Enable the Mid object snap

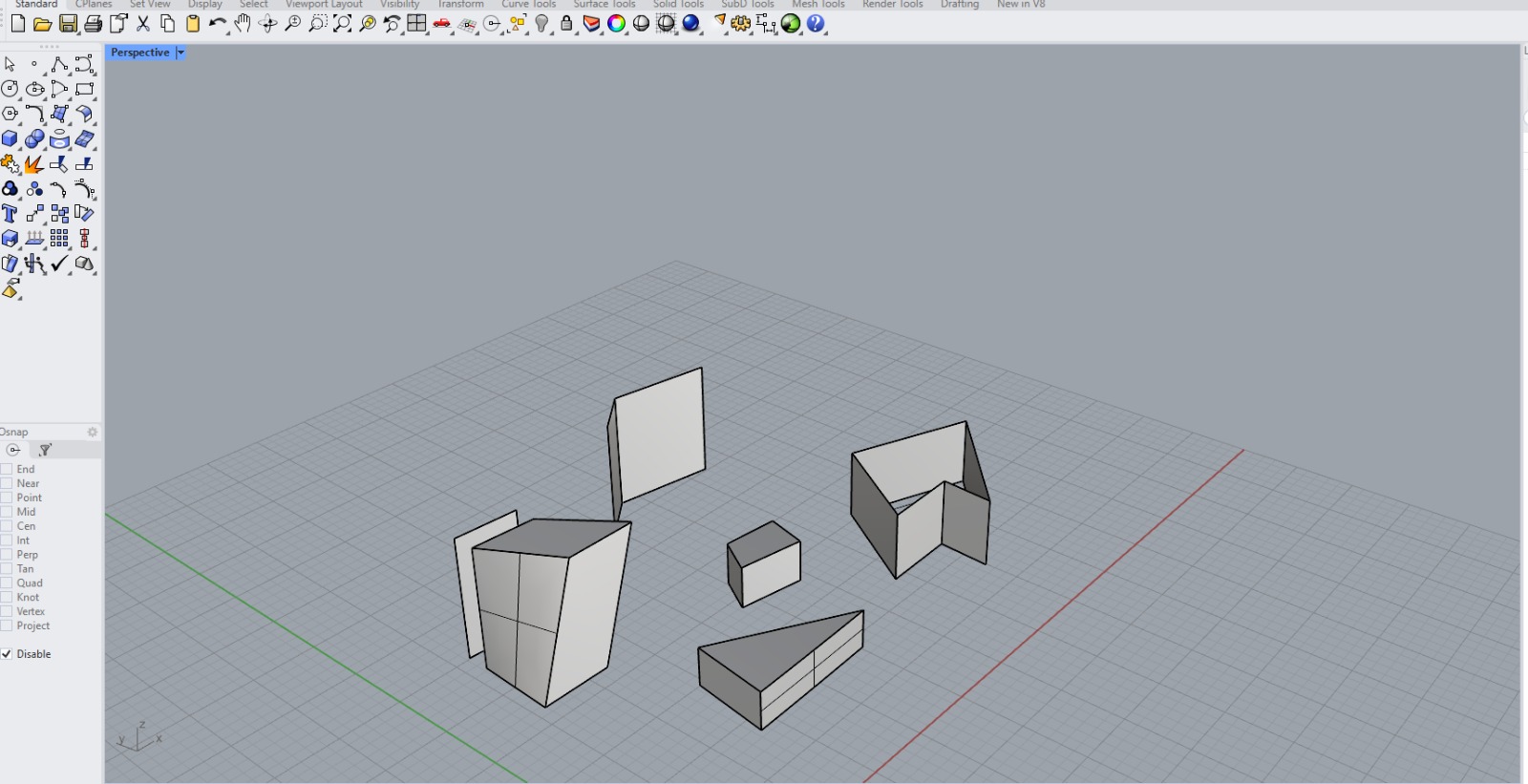(x=7, y=512)
